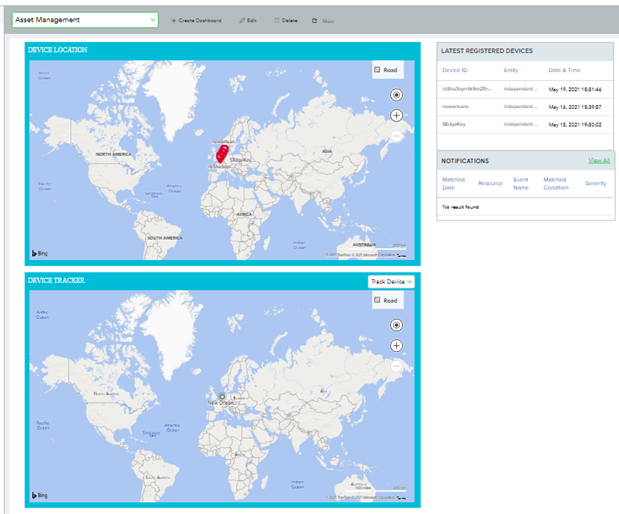Zoom out on Device Tracker map

point(397,366)
